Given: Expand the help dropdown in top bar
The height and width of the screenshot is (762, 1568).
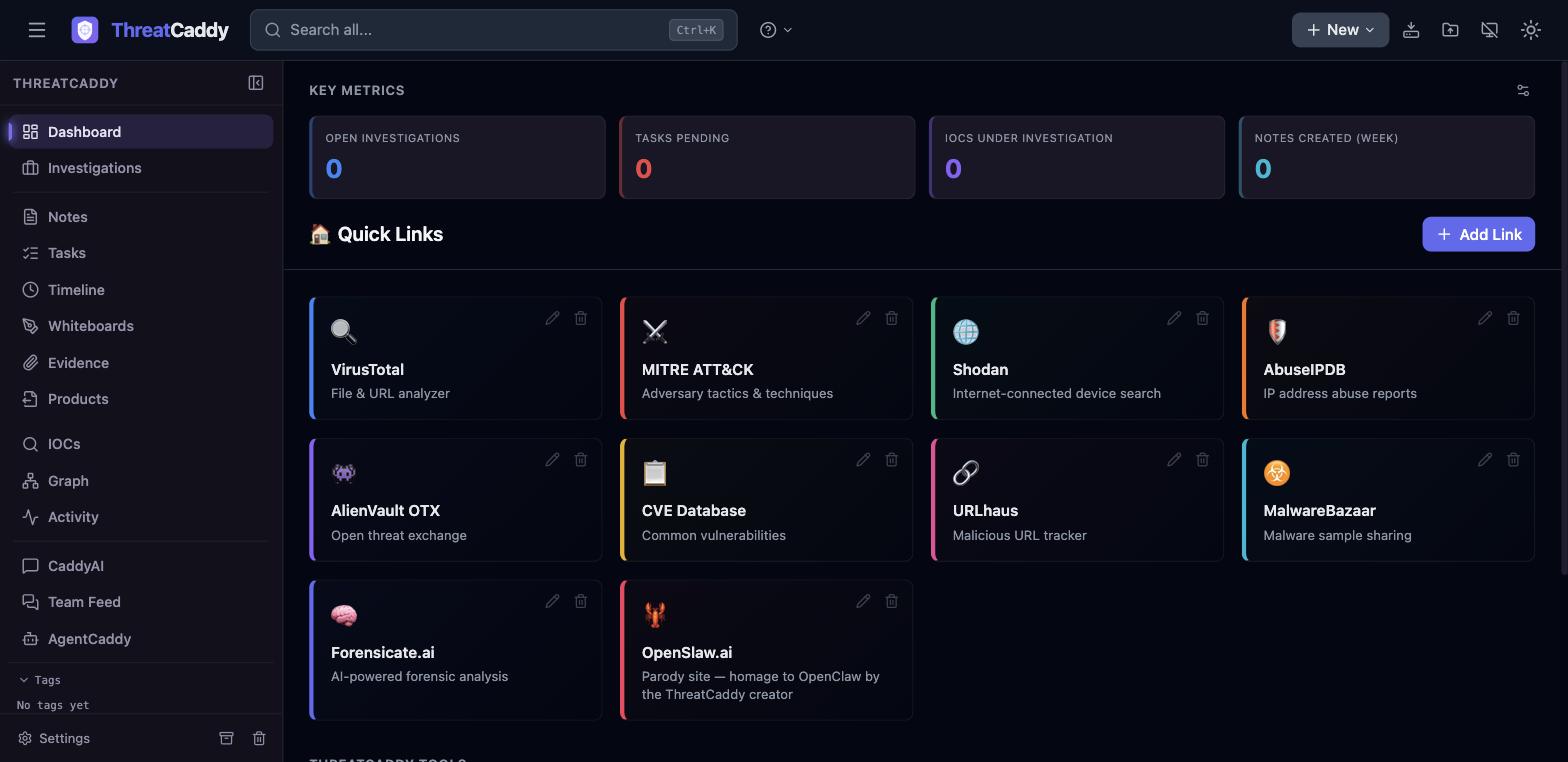Looking at the screenshot, I should pyautogui.click(x=776, y=30).
